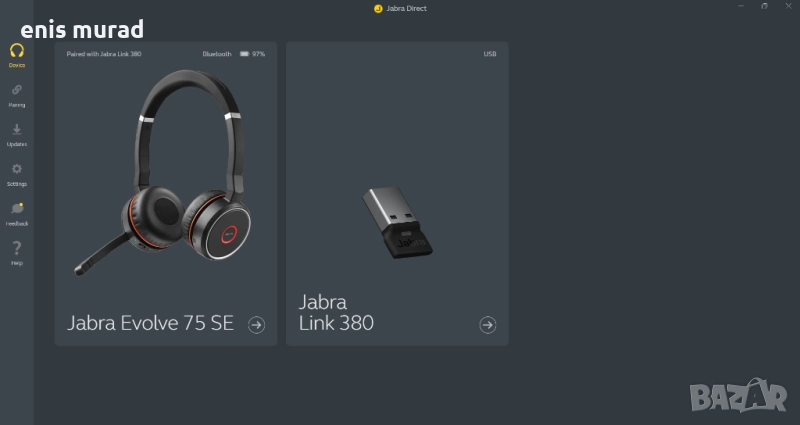800x425 pixels.
Task: Close the Jabra Direct window
Action: click(x=788, y=6)
